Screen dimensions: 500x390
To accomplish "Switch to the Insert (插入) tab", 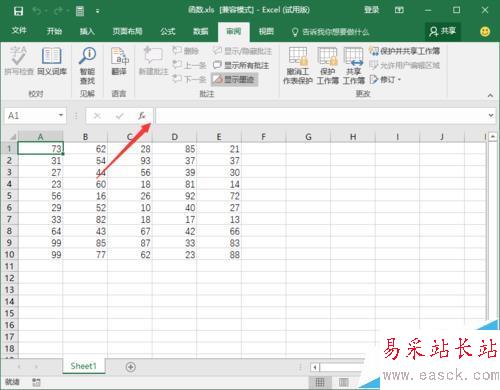I will click(x=87, y=31).
